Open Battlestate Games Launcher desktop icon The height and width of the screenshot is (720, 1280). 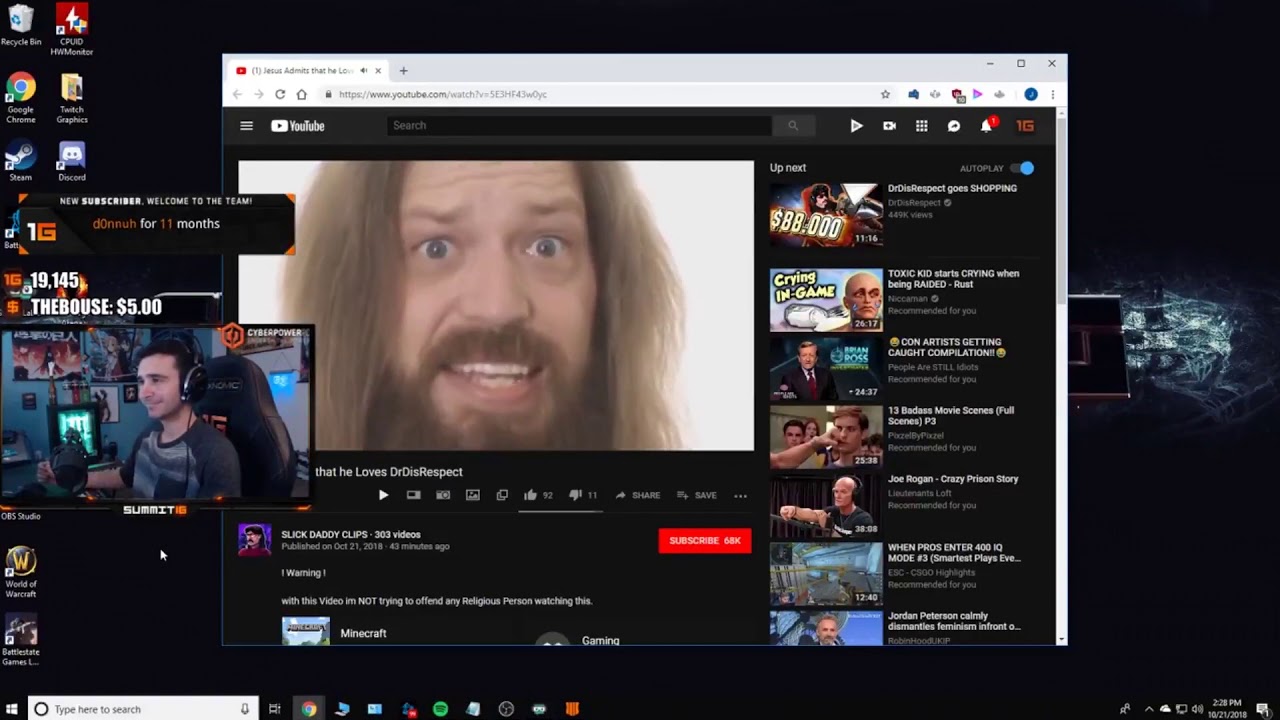[21, 640]
